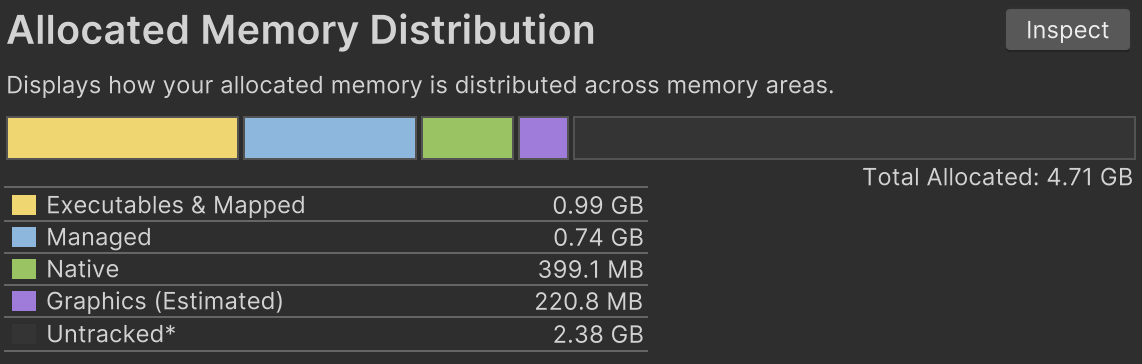
Task: Select the yellow Executables & Mapped bar segment
Action: (x=122, y=138)
